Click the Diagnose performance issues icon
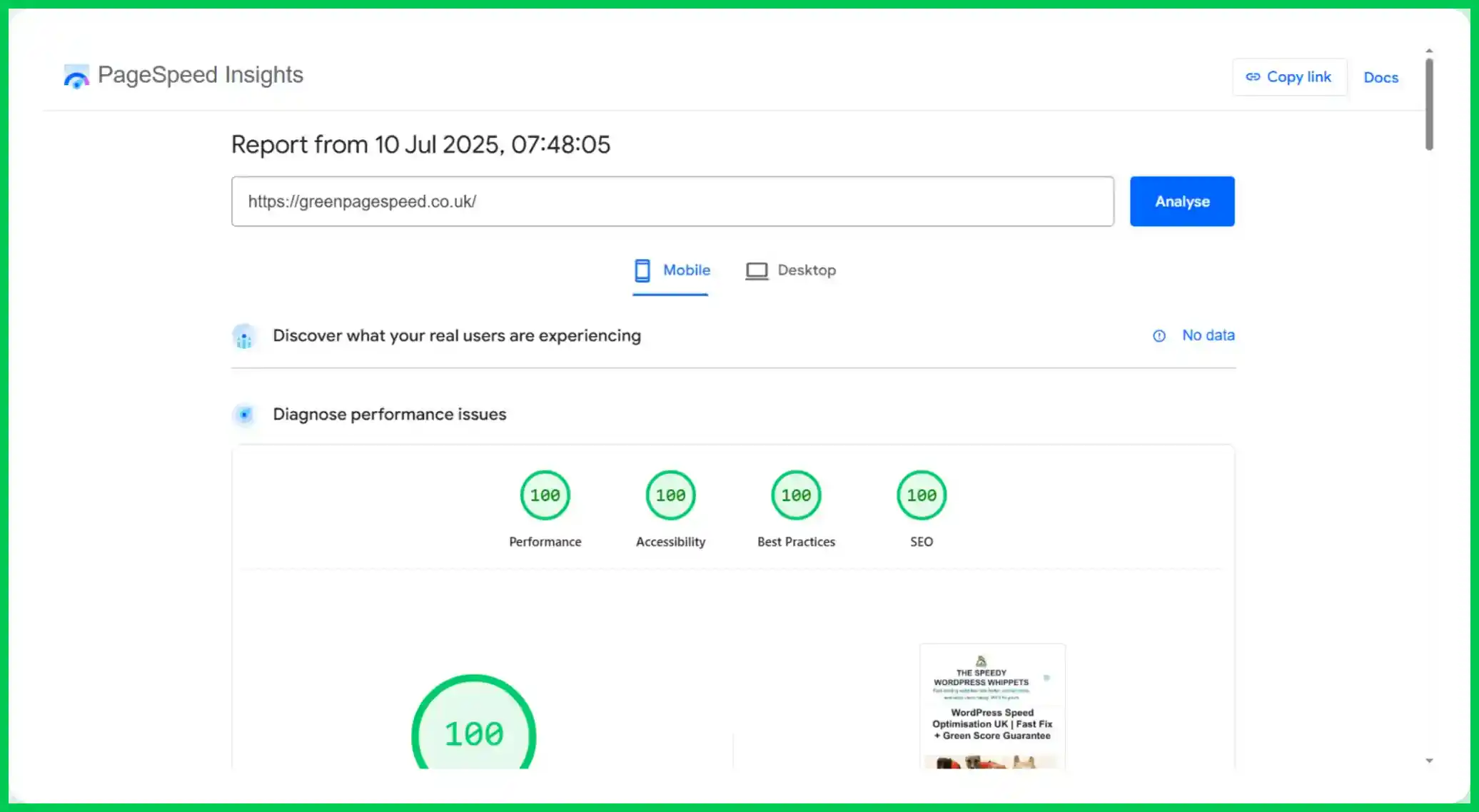This screenshot has width=1479, height=812. click(x=244, y=415)
